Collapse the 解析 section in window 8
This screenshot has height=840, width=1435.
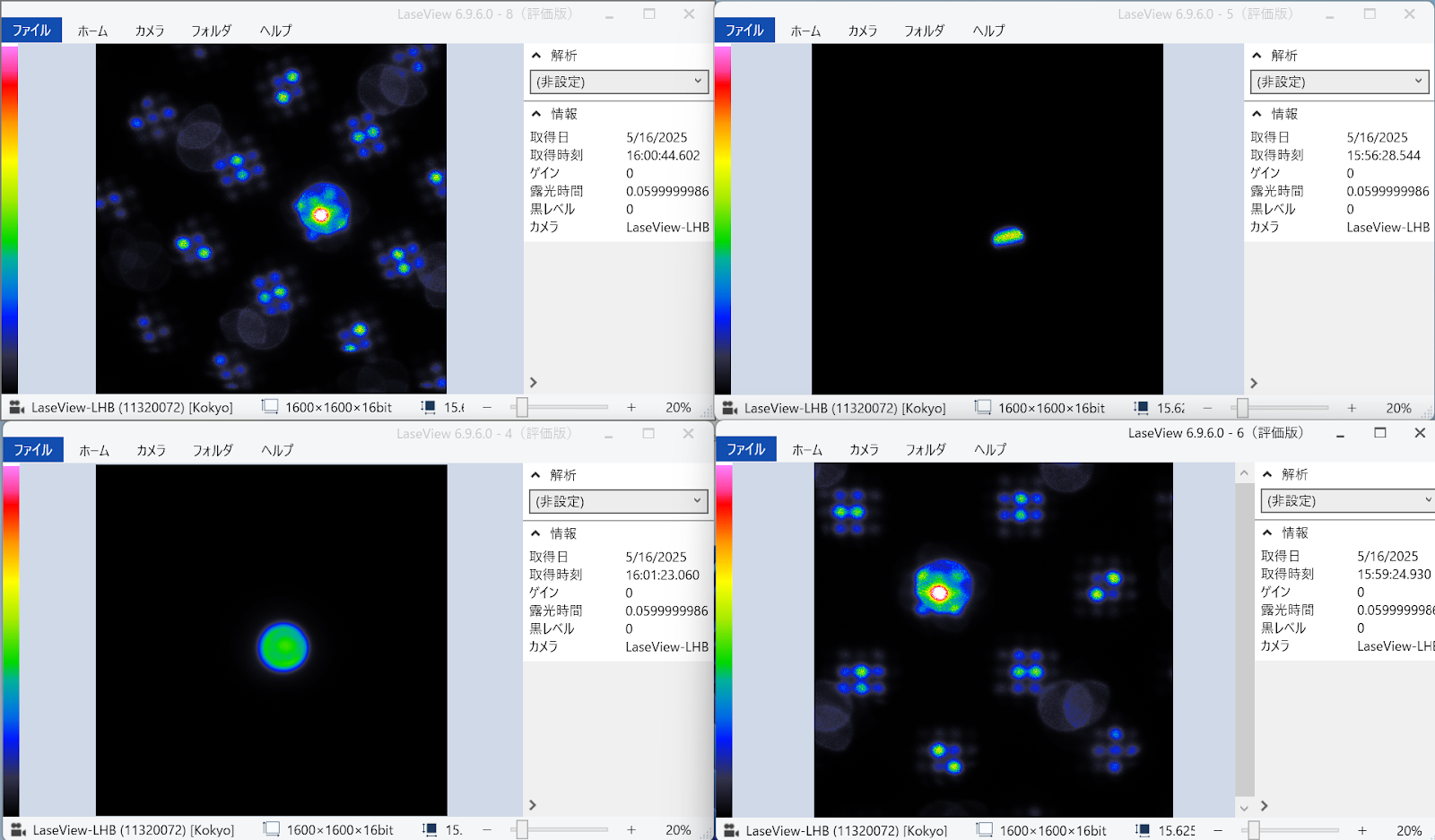(x=536, y=56)
